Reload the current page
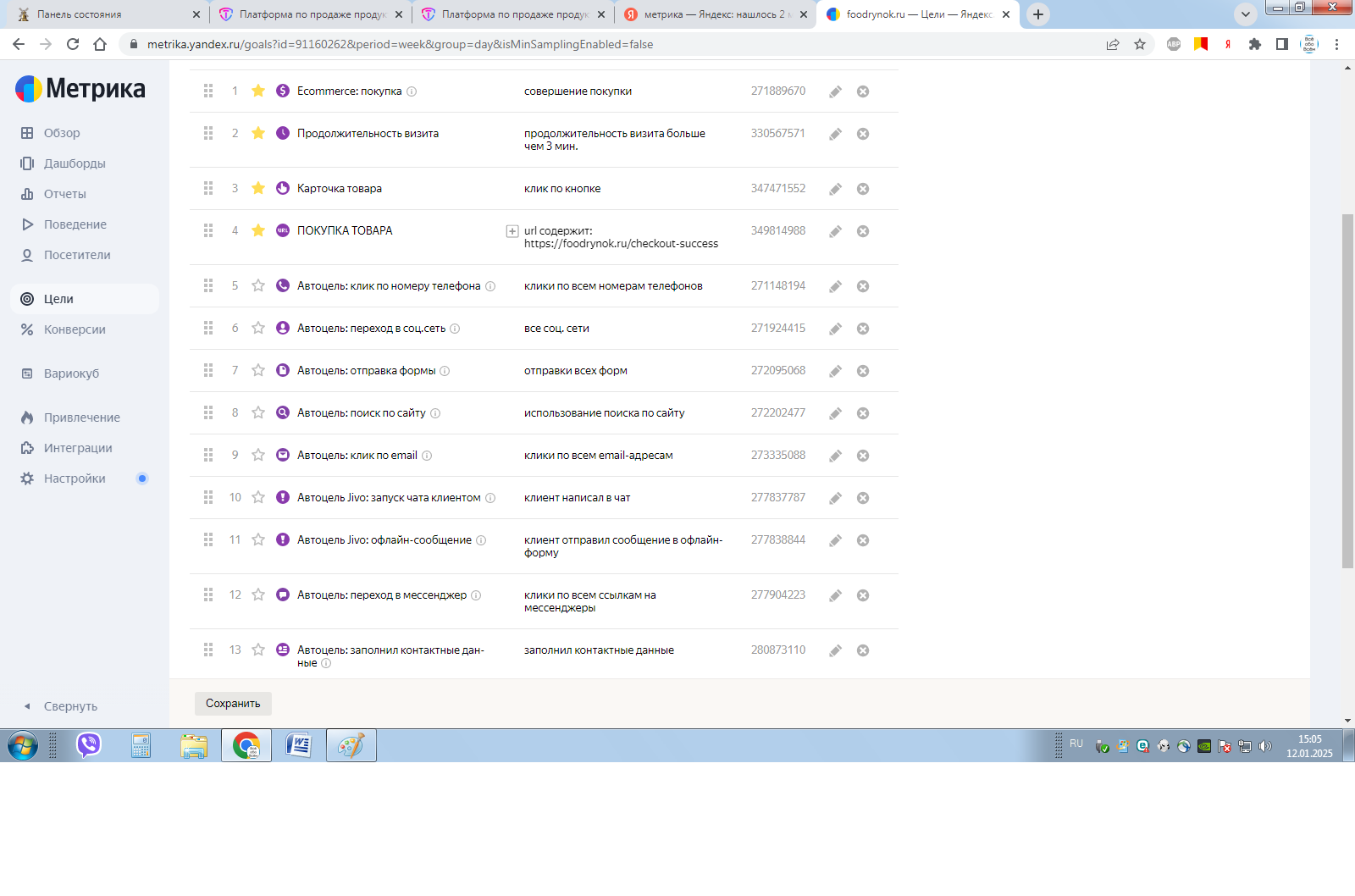 click(x=73, y=44)
